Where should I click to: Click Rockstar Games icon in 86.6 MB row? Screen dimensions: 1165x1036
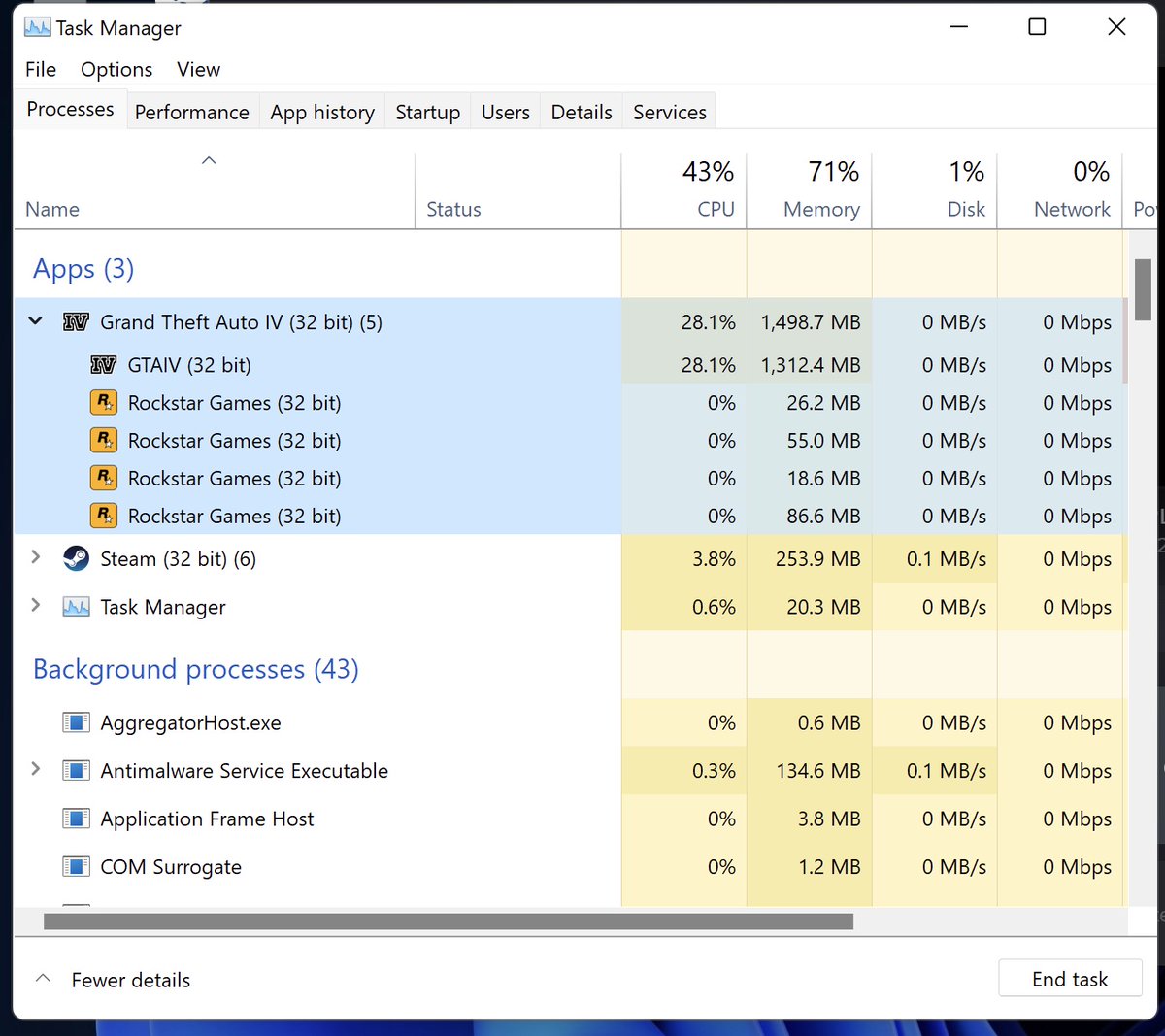click(x=103, y=517)
